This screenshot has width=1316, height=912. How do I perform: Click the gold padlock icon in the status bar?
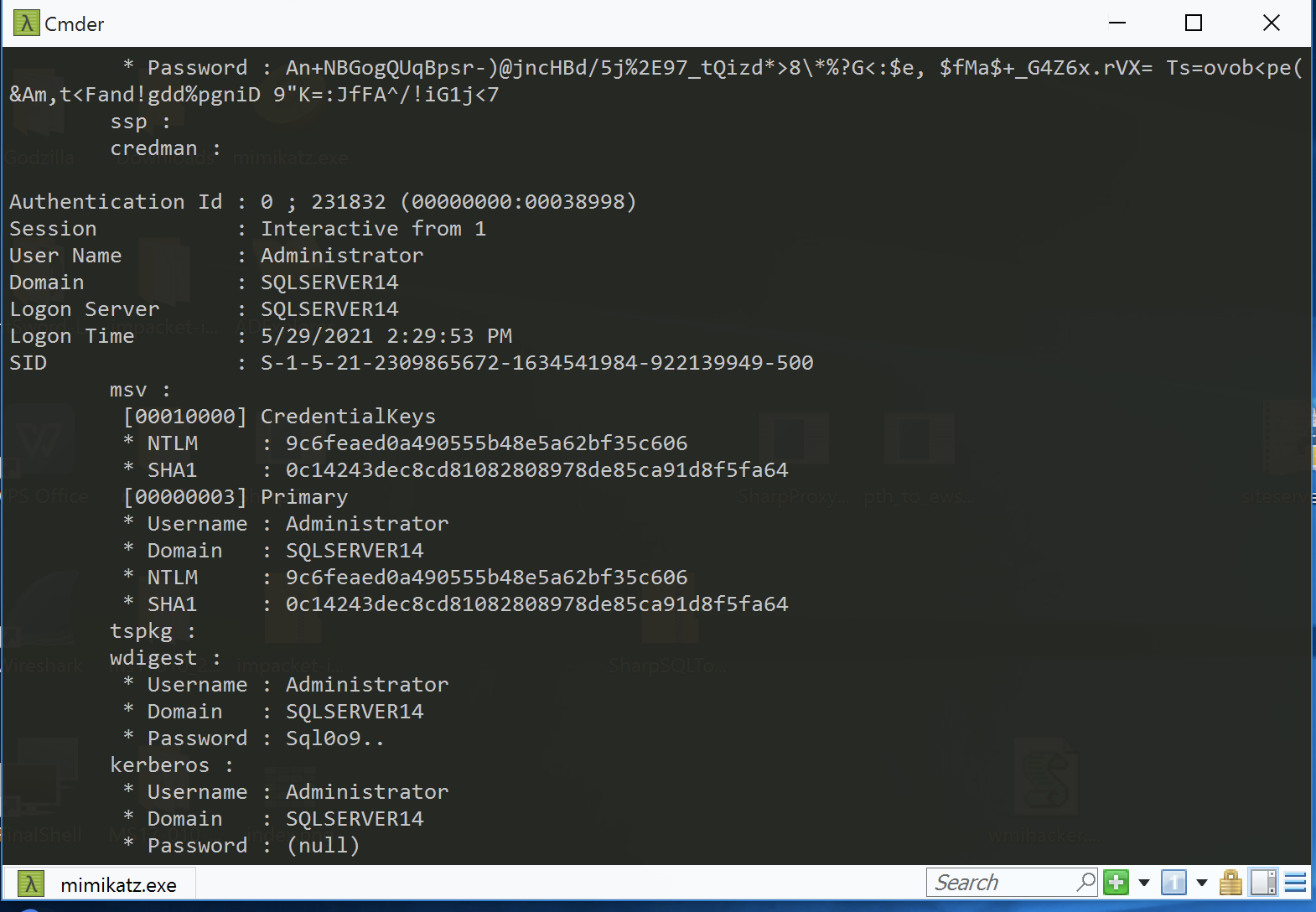(x=1231, y=883)
